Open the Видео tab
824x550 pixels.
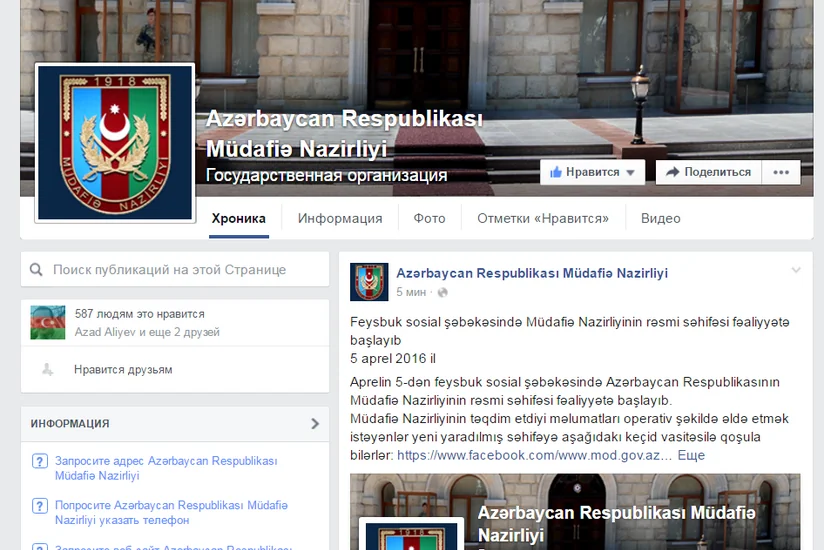pyautogui.click(x=661, y=219)
